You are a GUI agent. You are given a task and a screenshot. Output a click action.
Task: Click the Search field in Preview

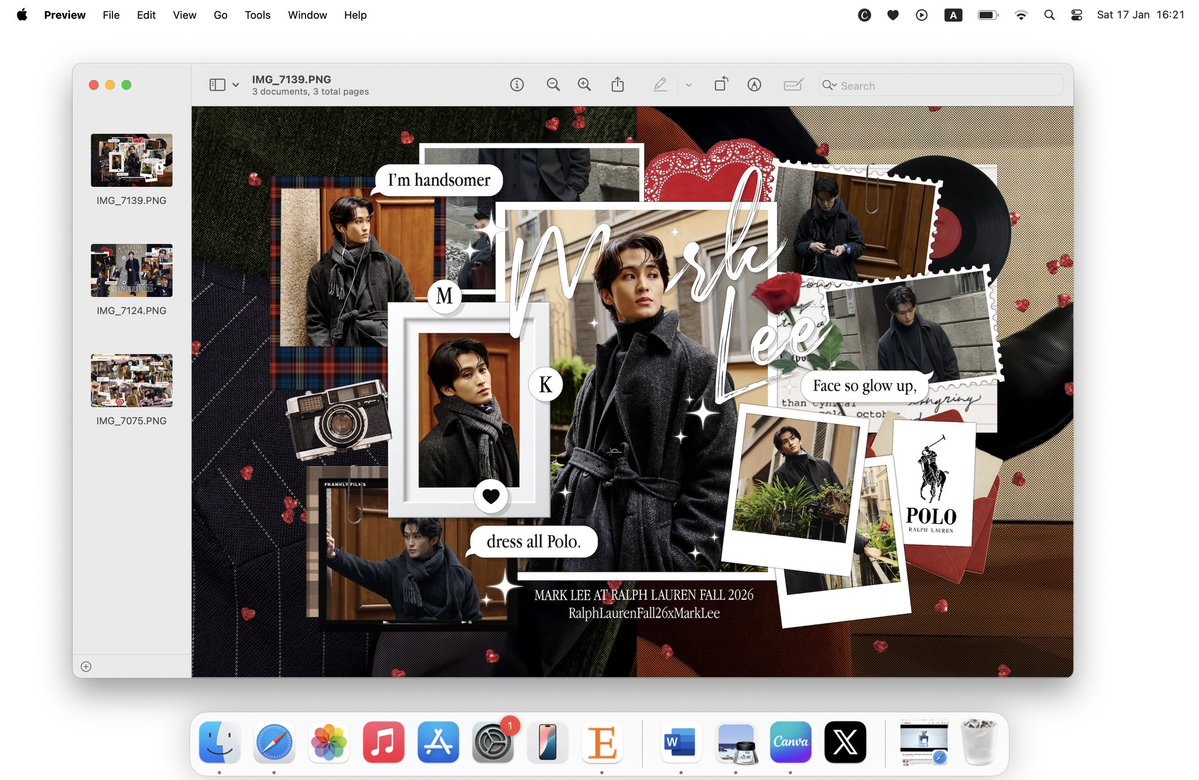(x=941, y=86)
